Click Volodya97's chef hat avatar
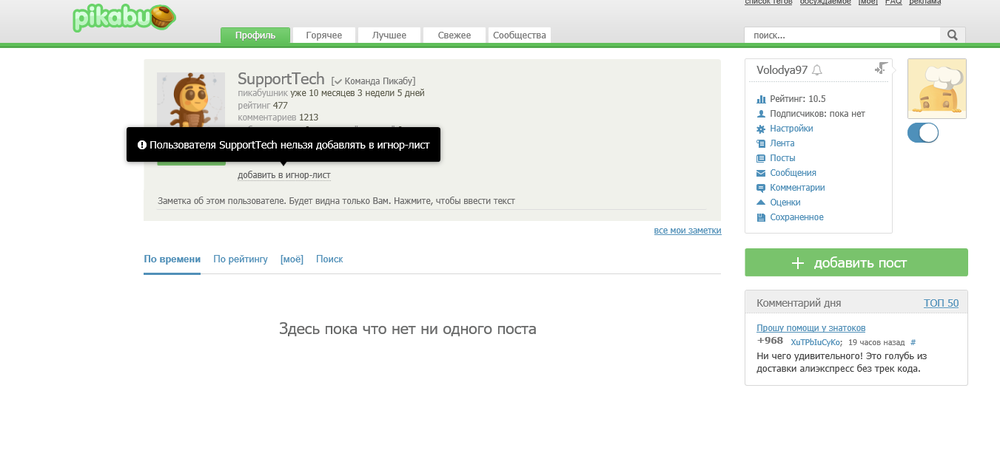The height and width of the screenshot is (456, 1000). coord(937,89)
